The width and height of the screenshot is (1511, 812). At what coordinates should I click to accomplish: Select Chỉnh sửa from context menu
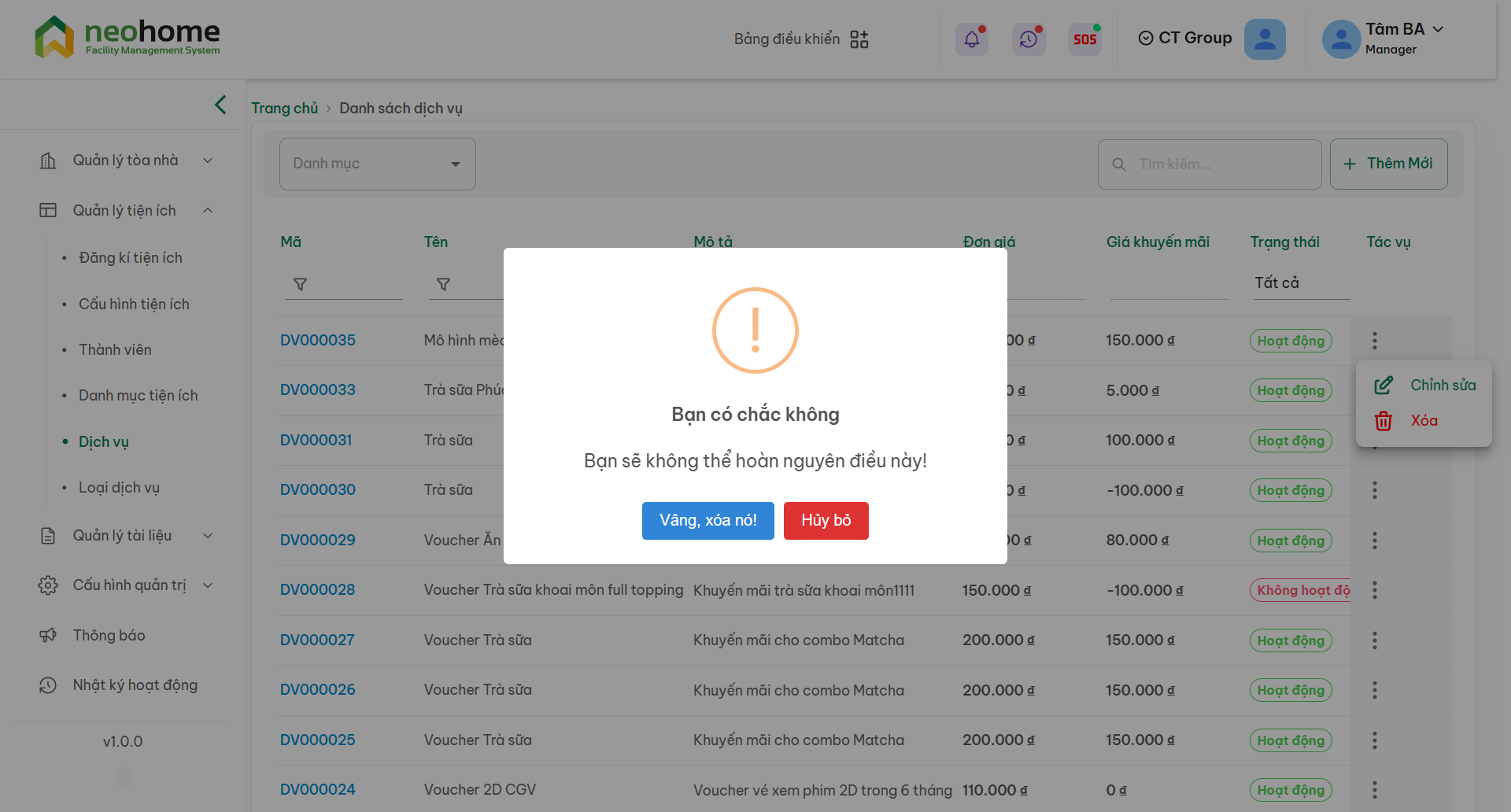pyautogui.click(x=1442, y=386)
